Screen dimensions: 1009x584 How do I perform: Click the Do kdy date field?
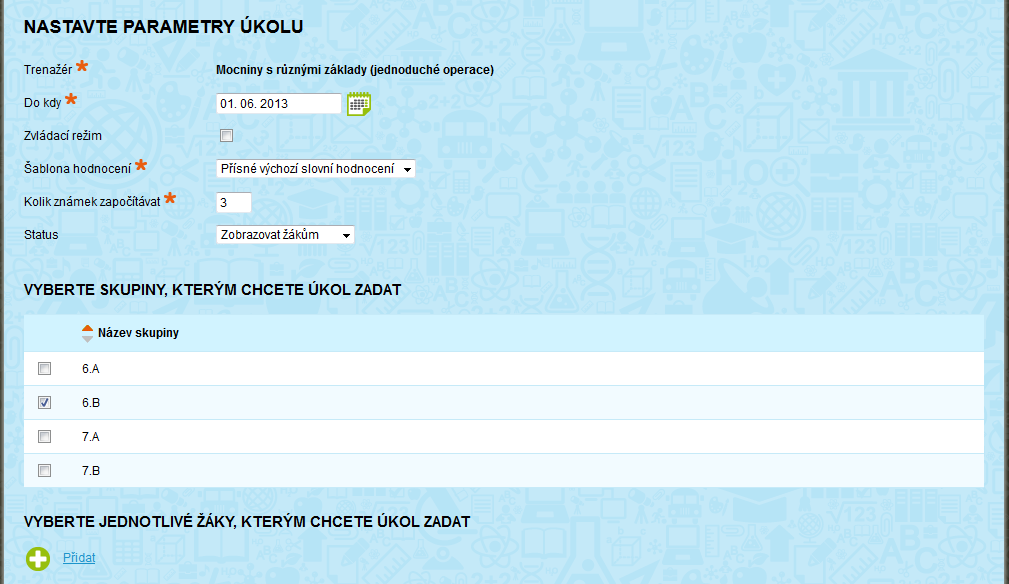pyautogui.click(x=279, y=103)
